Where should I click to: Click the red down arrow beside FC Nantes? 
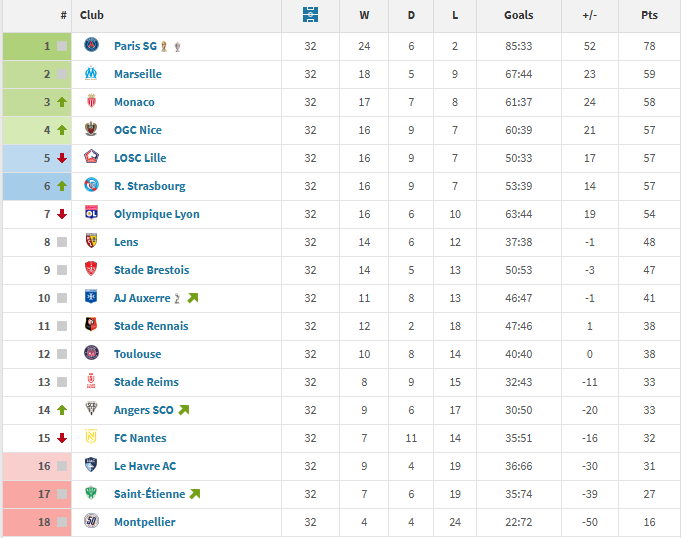coord(62,438)
